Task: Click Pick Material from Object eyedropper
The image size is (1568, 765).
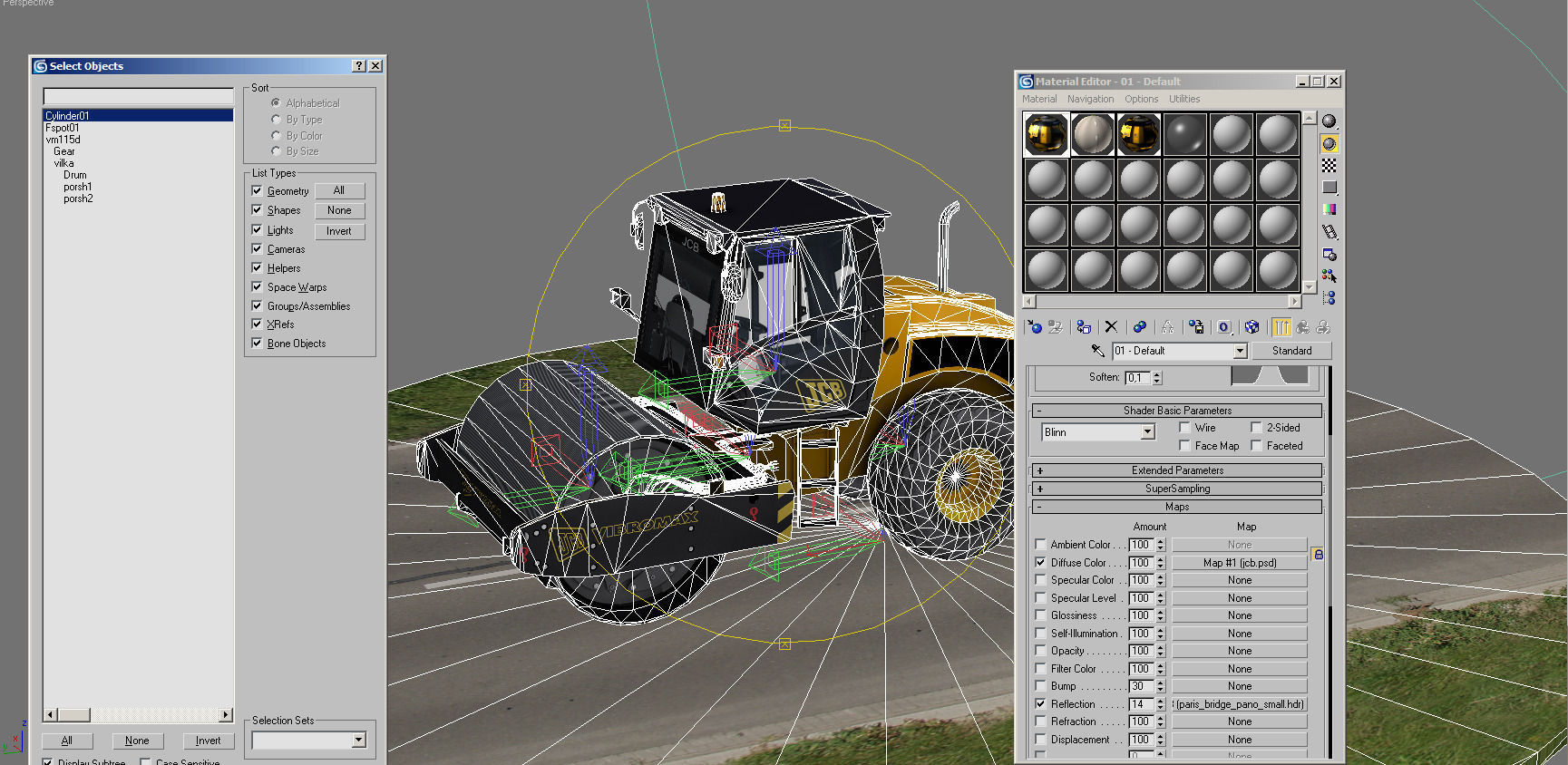Action: [x=1097, y=351]
